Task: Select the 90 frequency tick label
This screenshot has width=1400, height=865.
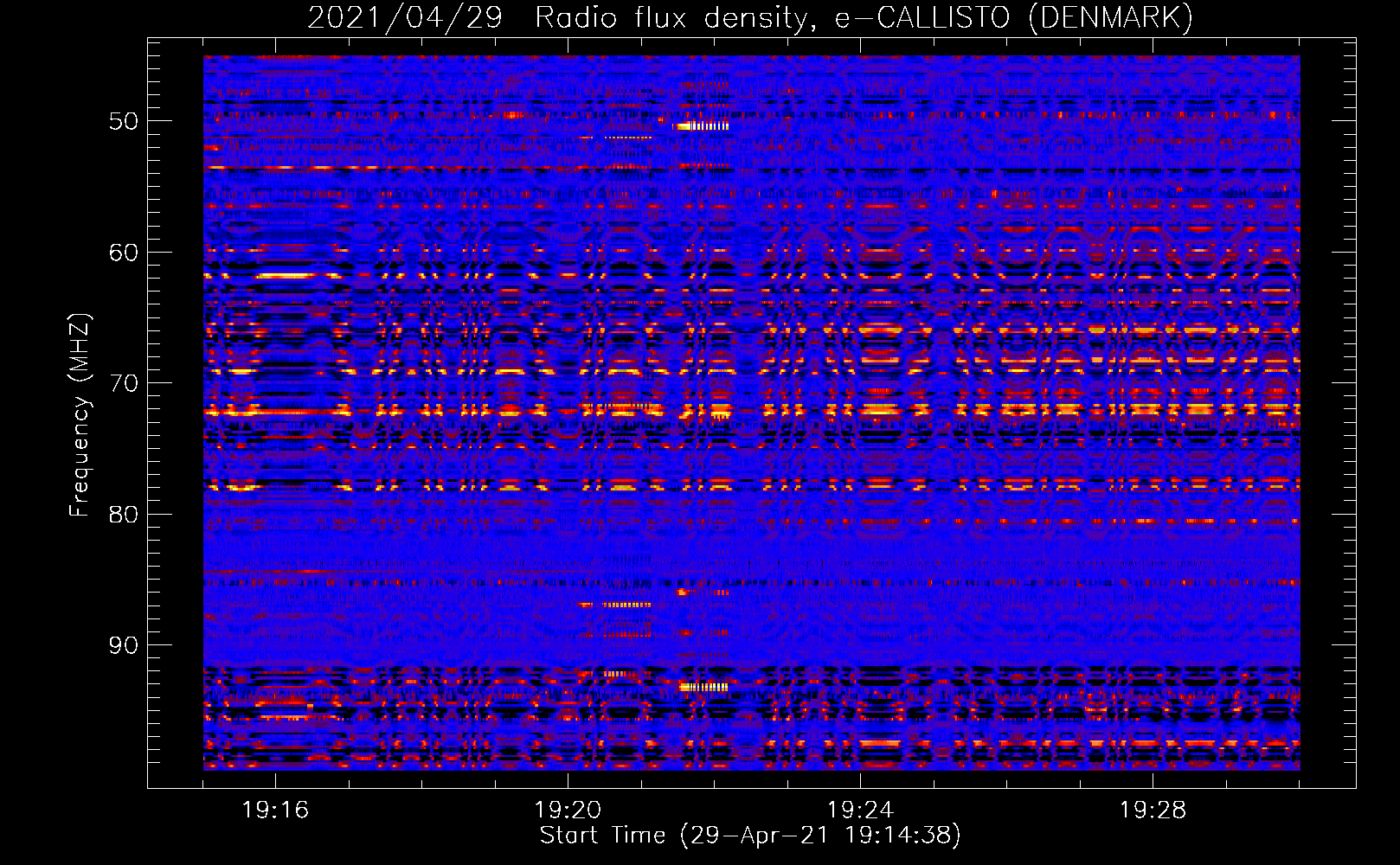Action: click(124, 645)
